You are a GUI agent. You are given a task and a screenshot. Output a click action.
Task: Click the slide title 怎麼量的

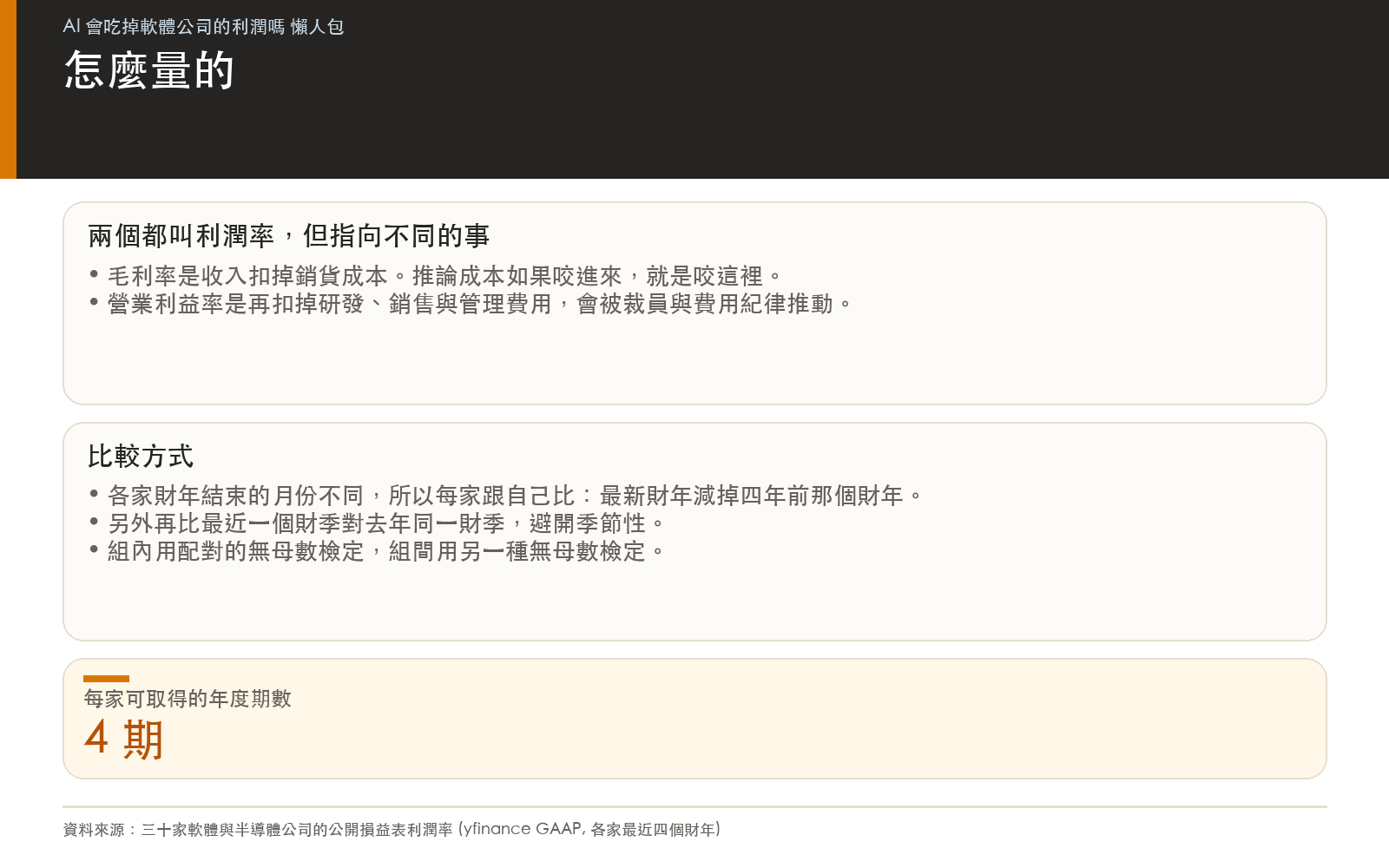point(149,70)
